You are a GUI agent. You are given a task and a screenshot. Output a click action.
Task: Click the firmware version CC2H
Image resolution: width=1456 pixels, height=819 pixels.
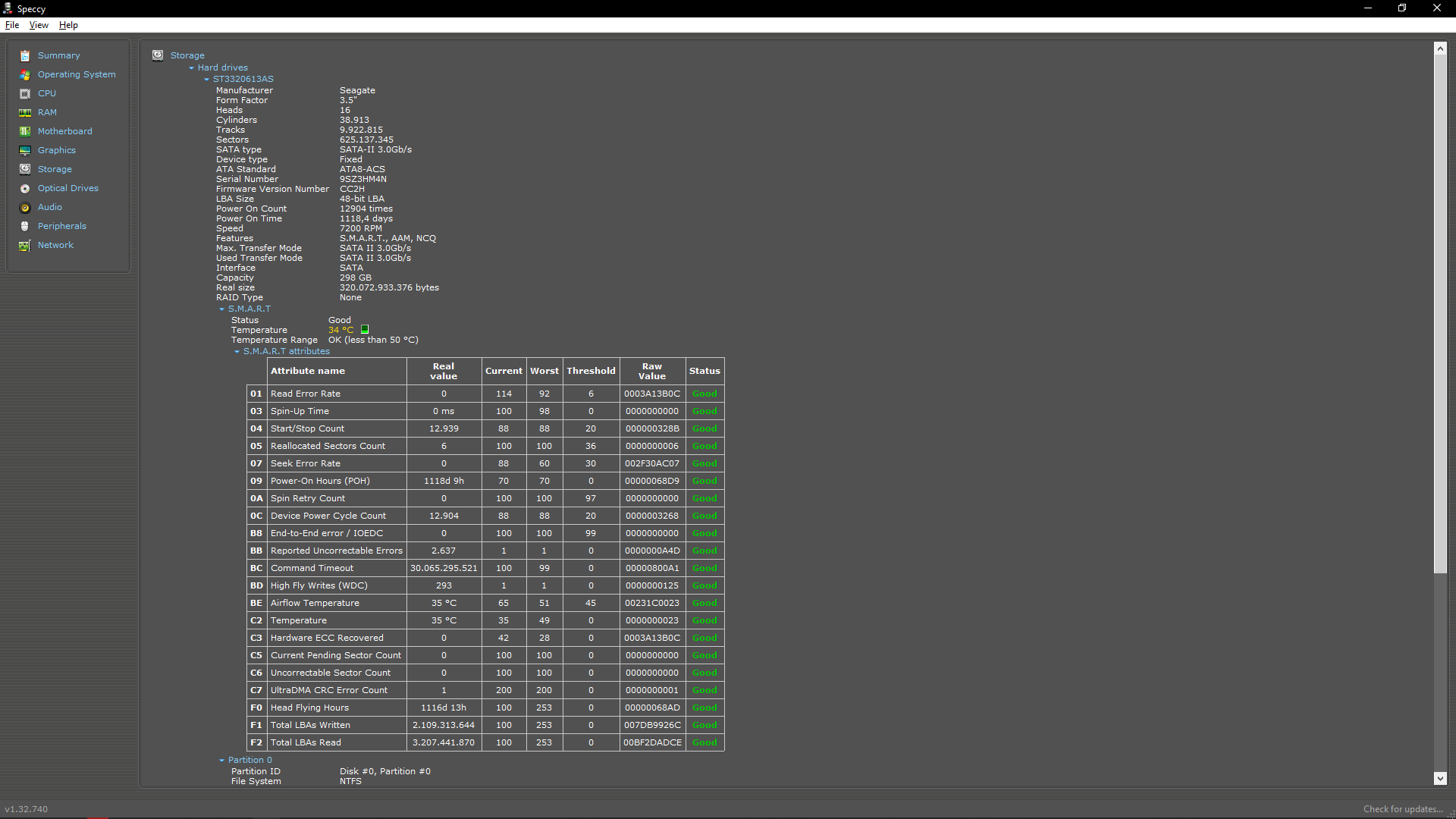[x=352, y=190]
